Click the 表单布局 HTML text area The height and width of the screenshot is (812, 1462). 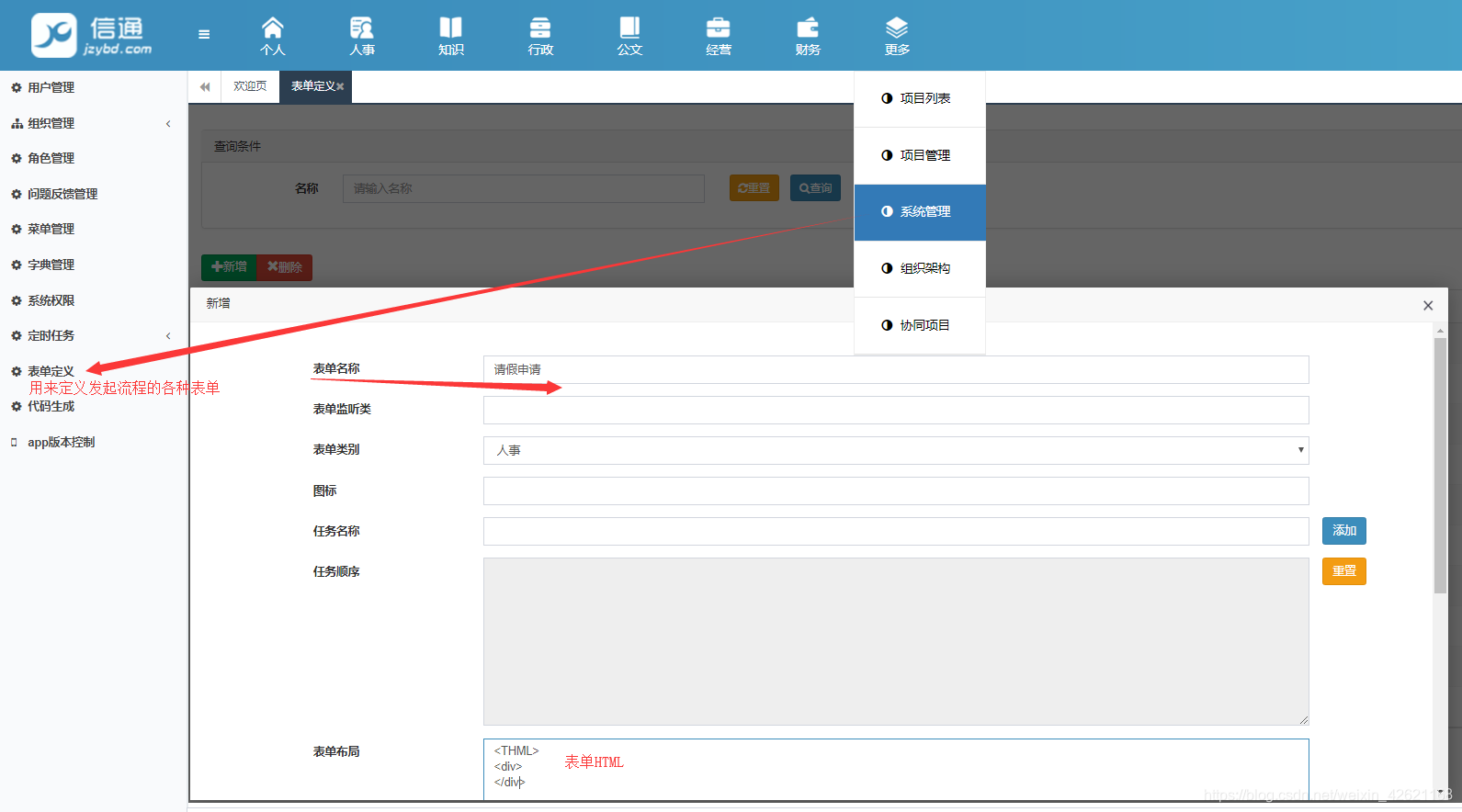[896, 770]
